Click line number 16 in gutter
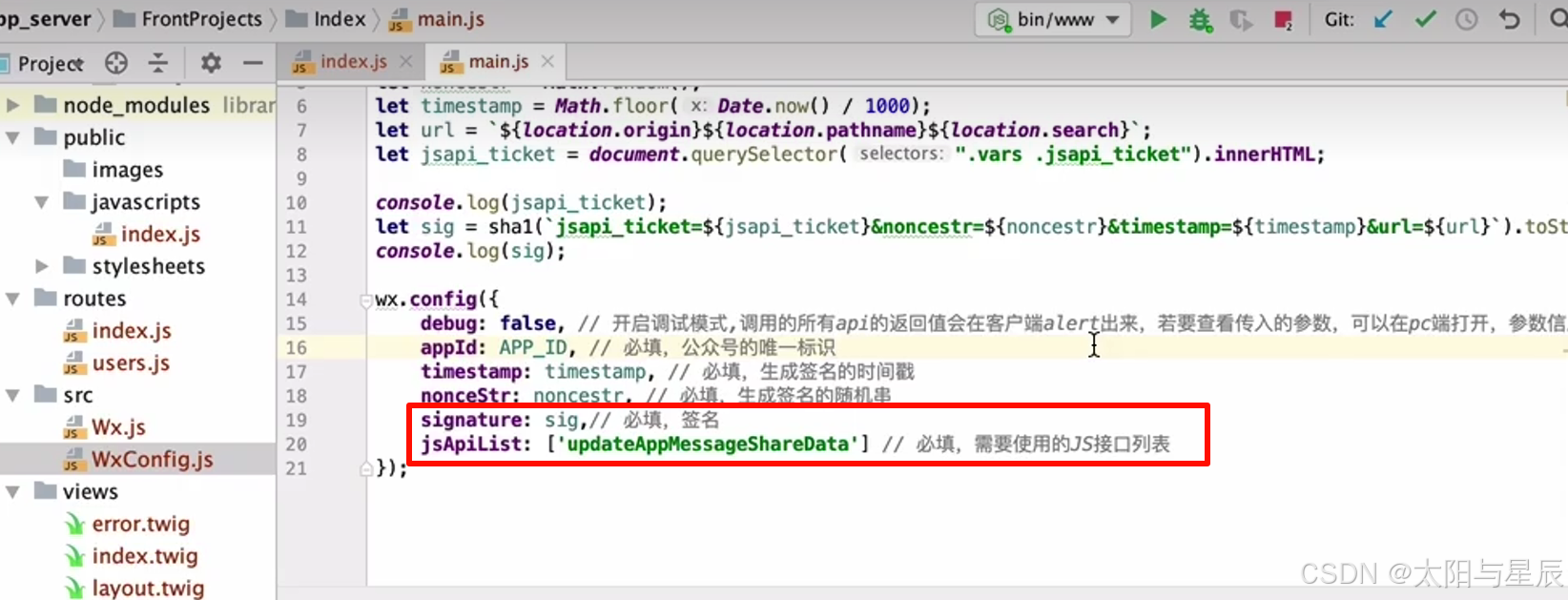The image size is (1568, 600). tap(296, 347)
